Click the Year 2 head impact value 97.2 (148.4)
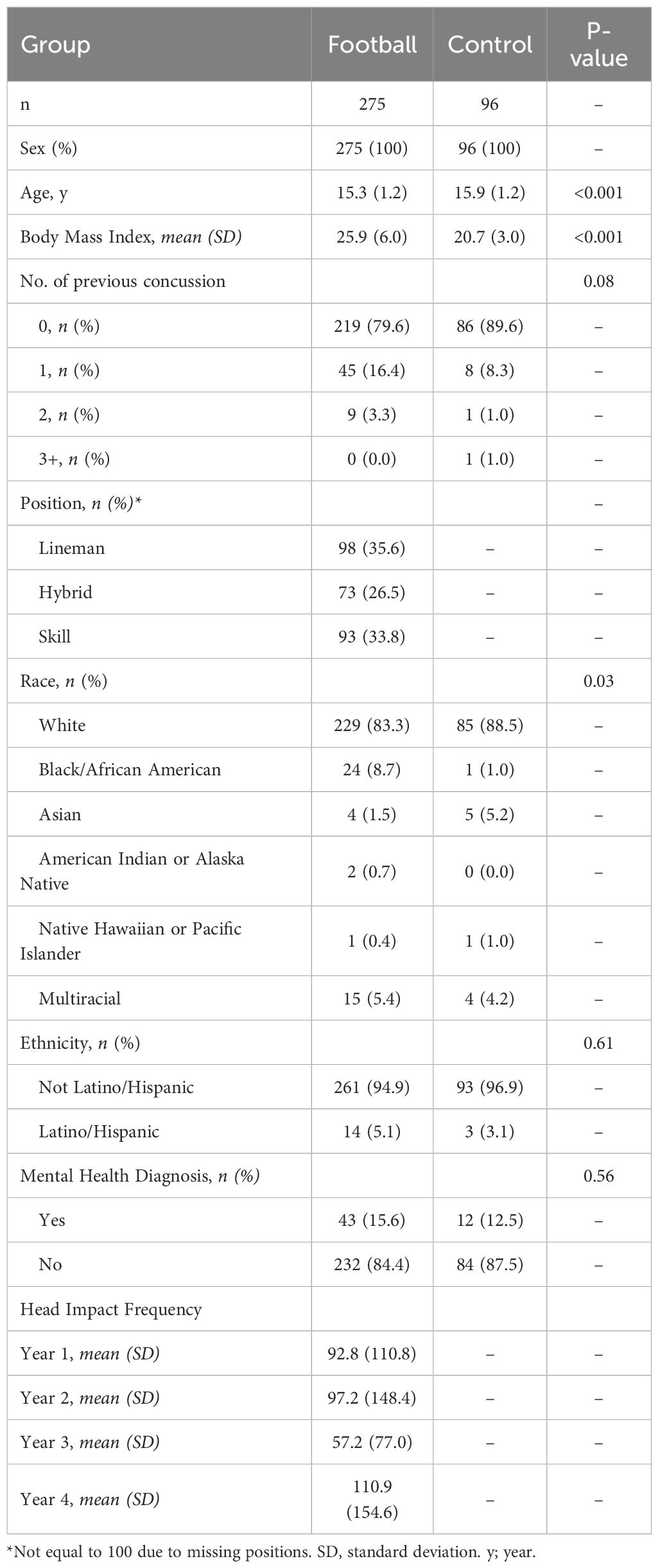658x1568 pixels. point(372,1398)
